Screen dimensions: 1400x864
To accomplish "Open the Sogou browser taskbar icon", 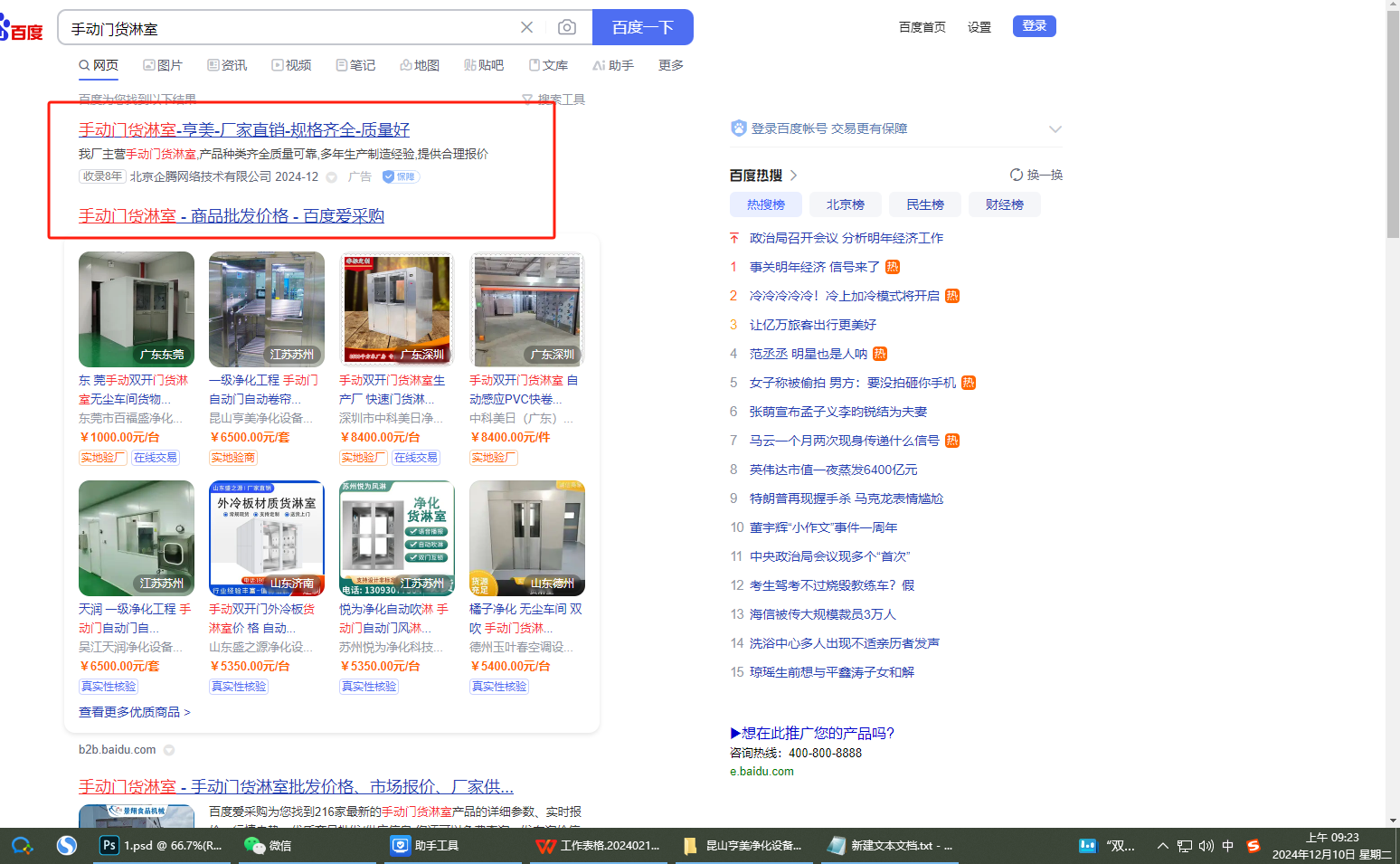I will (67, 846).
